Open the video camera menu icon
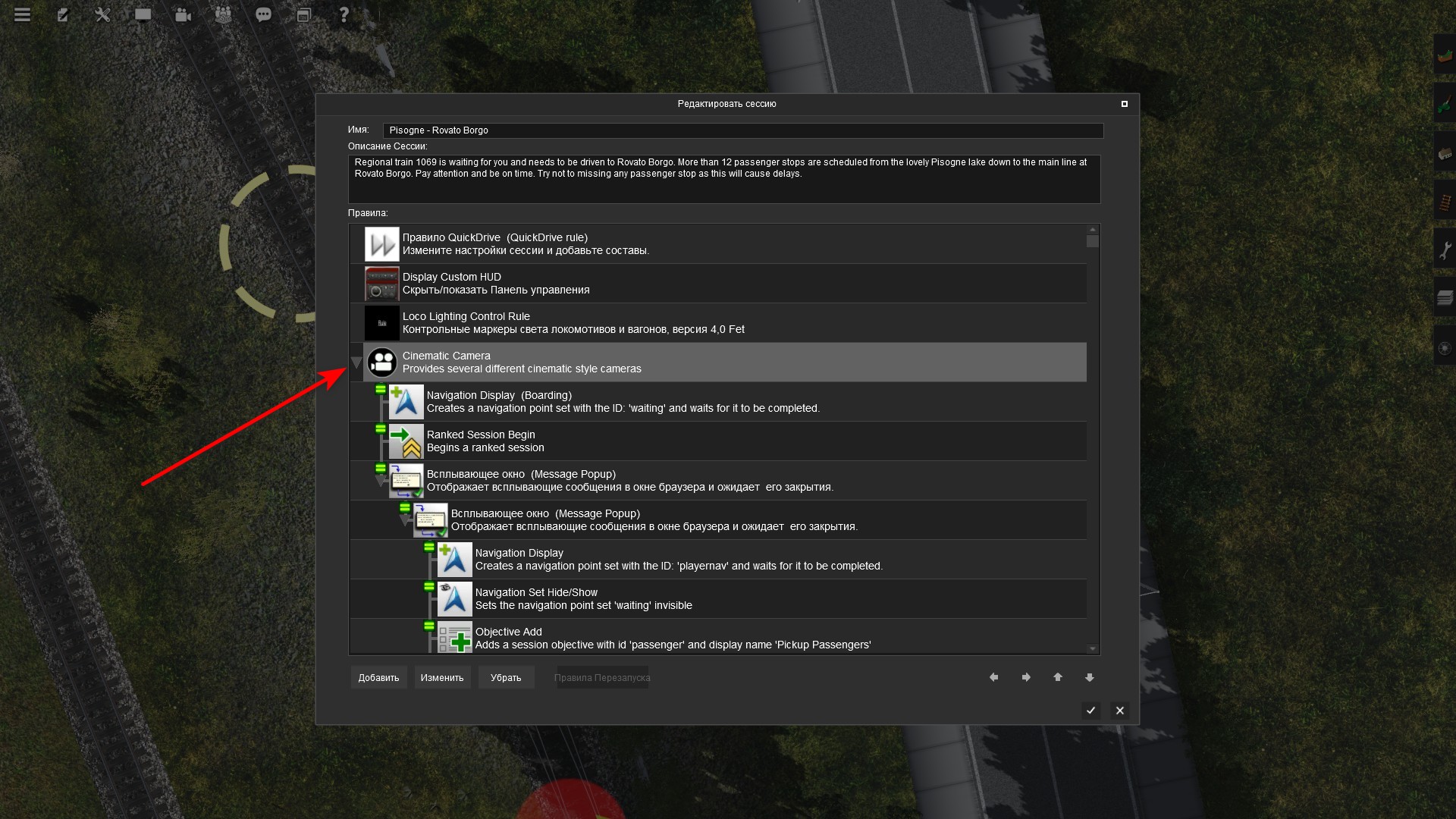Viewport: 1456px width, 819px height. [x=183, y=14]
